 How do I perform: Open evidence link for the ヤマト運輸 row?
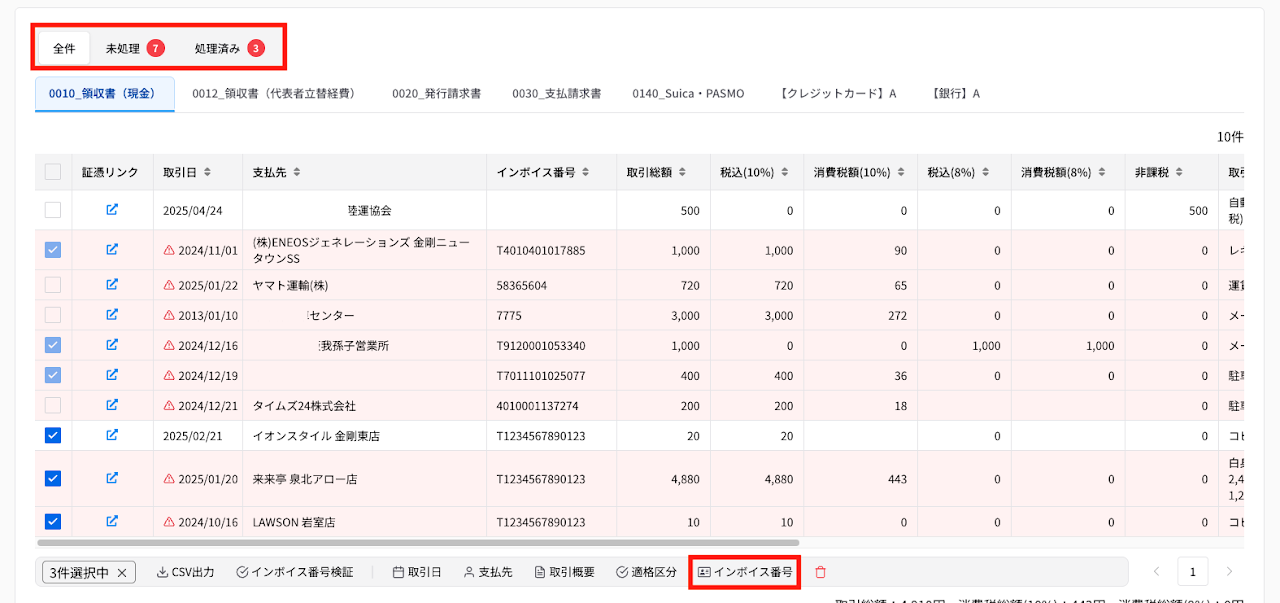point(112,285)
